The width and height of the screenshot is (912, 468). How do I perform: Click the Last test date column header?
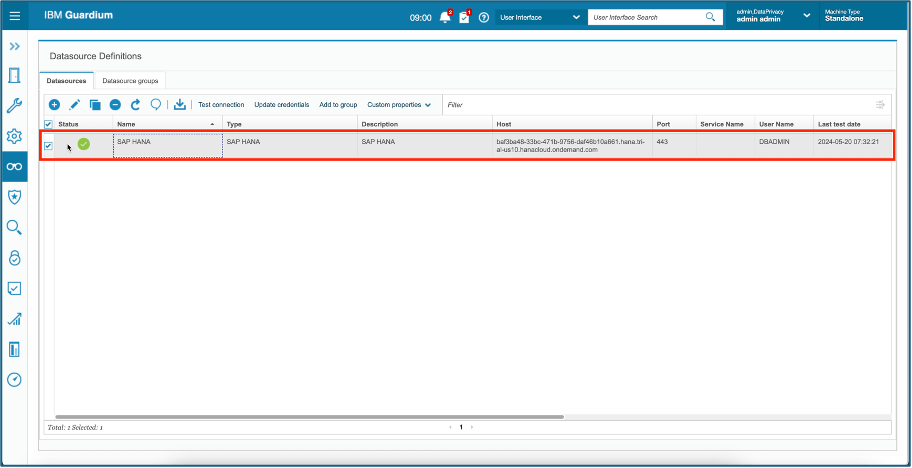[852, 124]
